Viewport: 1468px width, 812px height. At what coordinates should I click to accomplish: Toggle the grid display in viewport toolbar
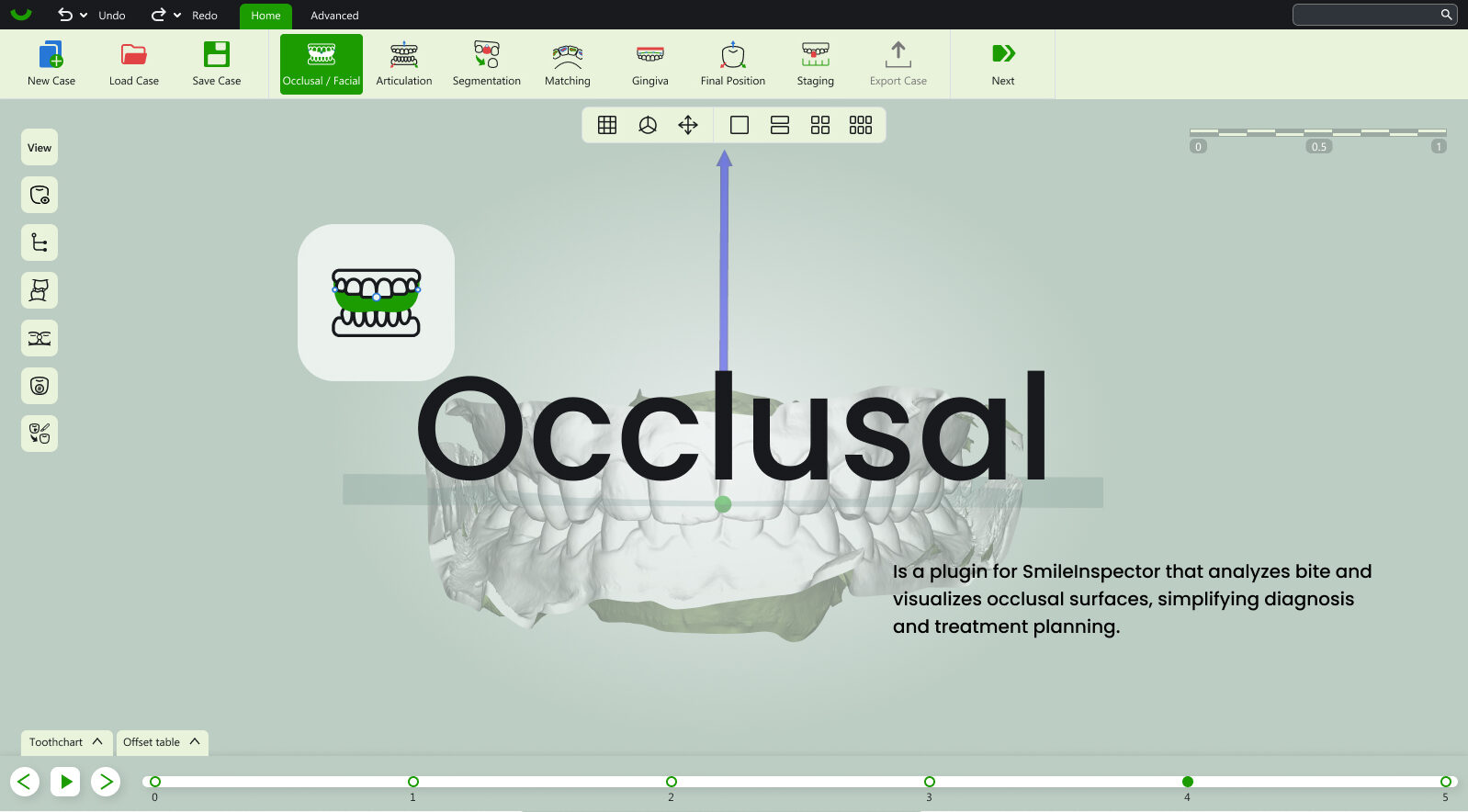click(607, 125)
